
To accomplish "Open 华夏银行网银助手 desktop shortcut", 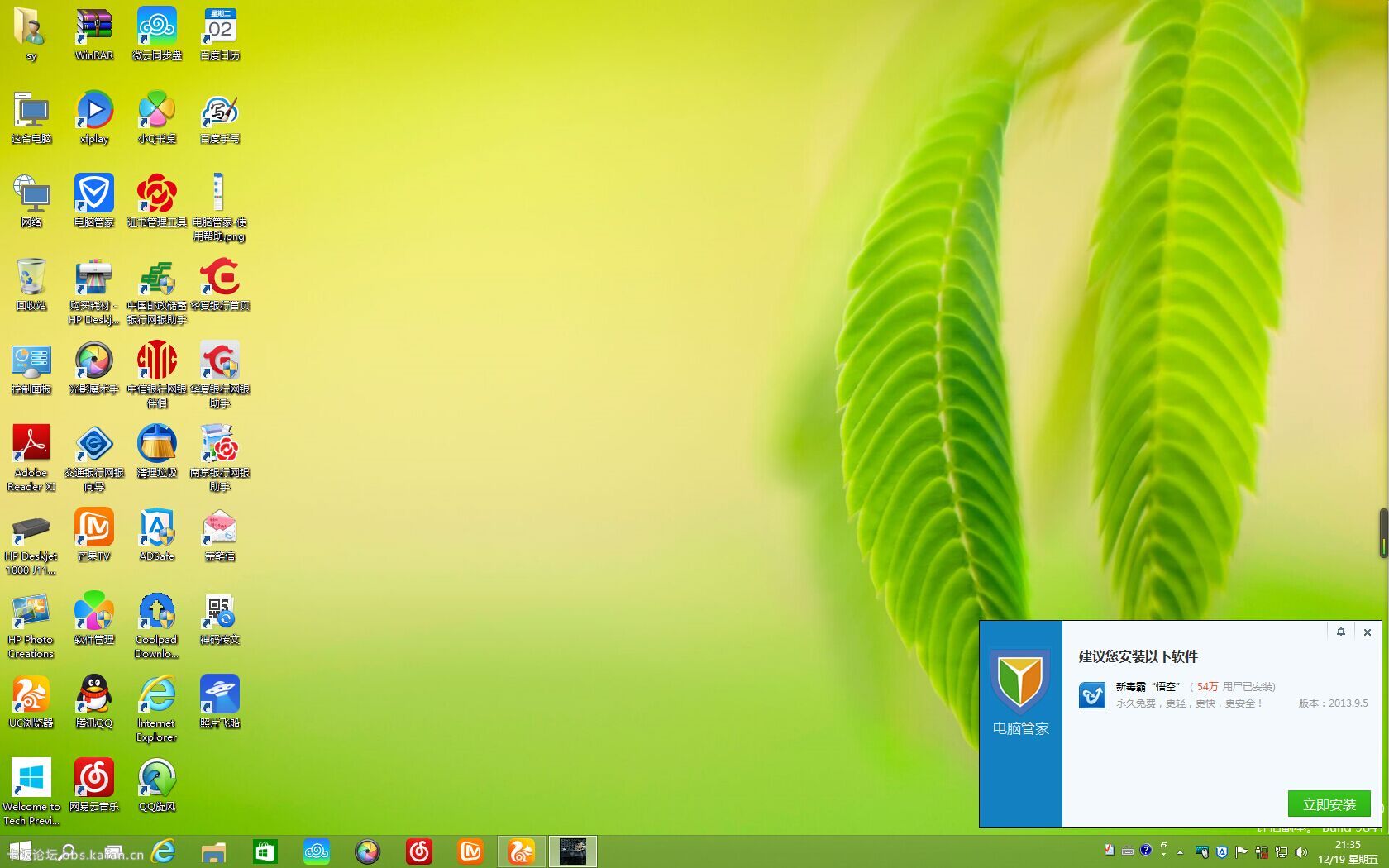I will tap(220, 374).
